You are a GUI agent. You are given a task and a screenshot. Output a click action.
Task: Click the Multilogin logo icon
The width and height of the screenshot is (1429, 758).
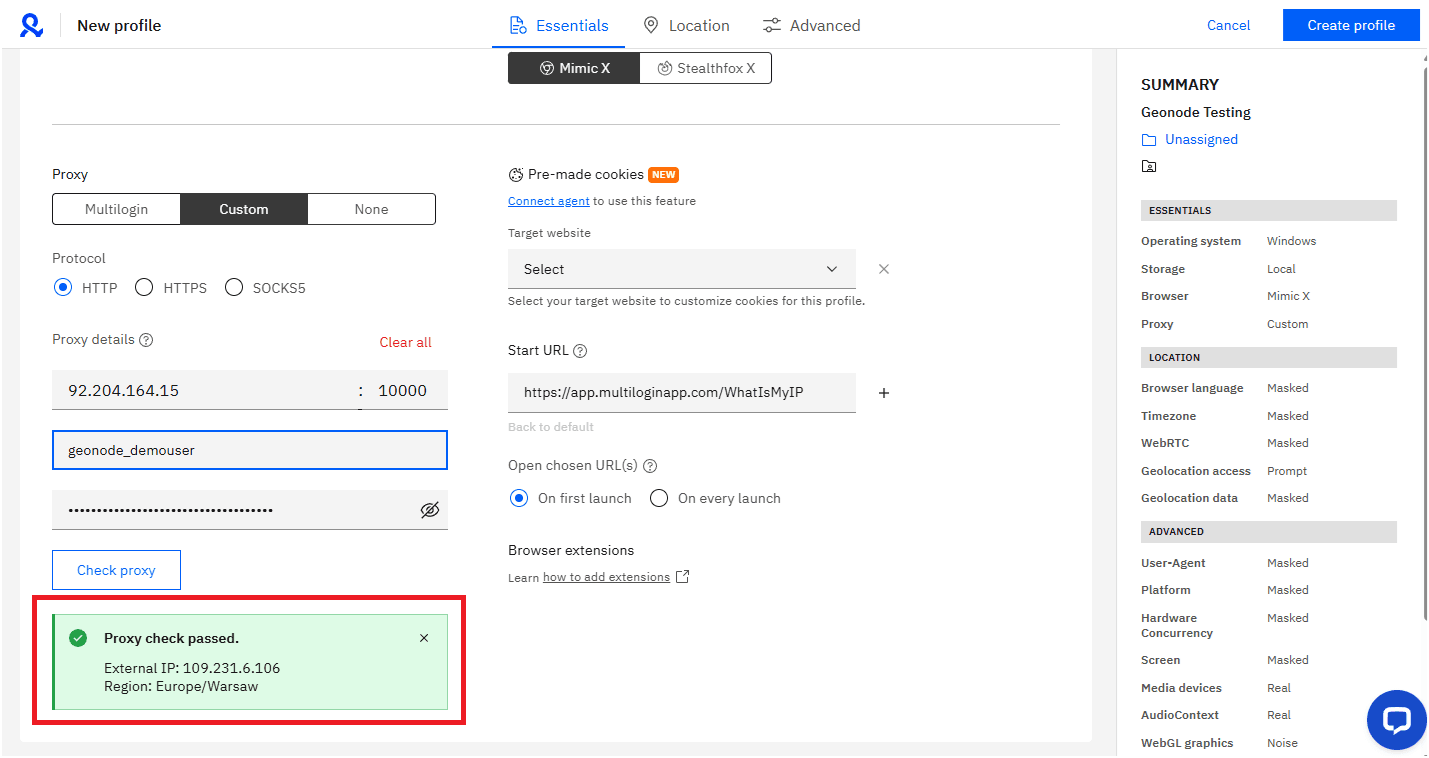(32, 26)
